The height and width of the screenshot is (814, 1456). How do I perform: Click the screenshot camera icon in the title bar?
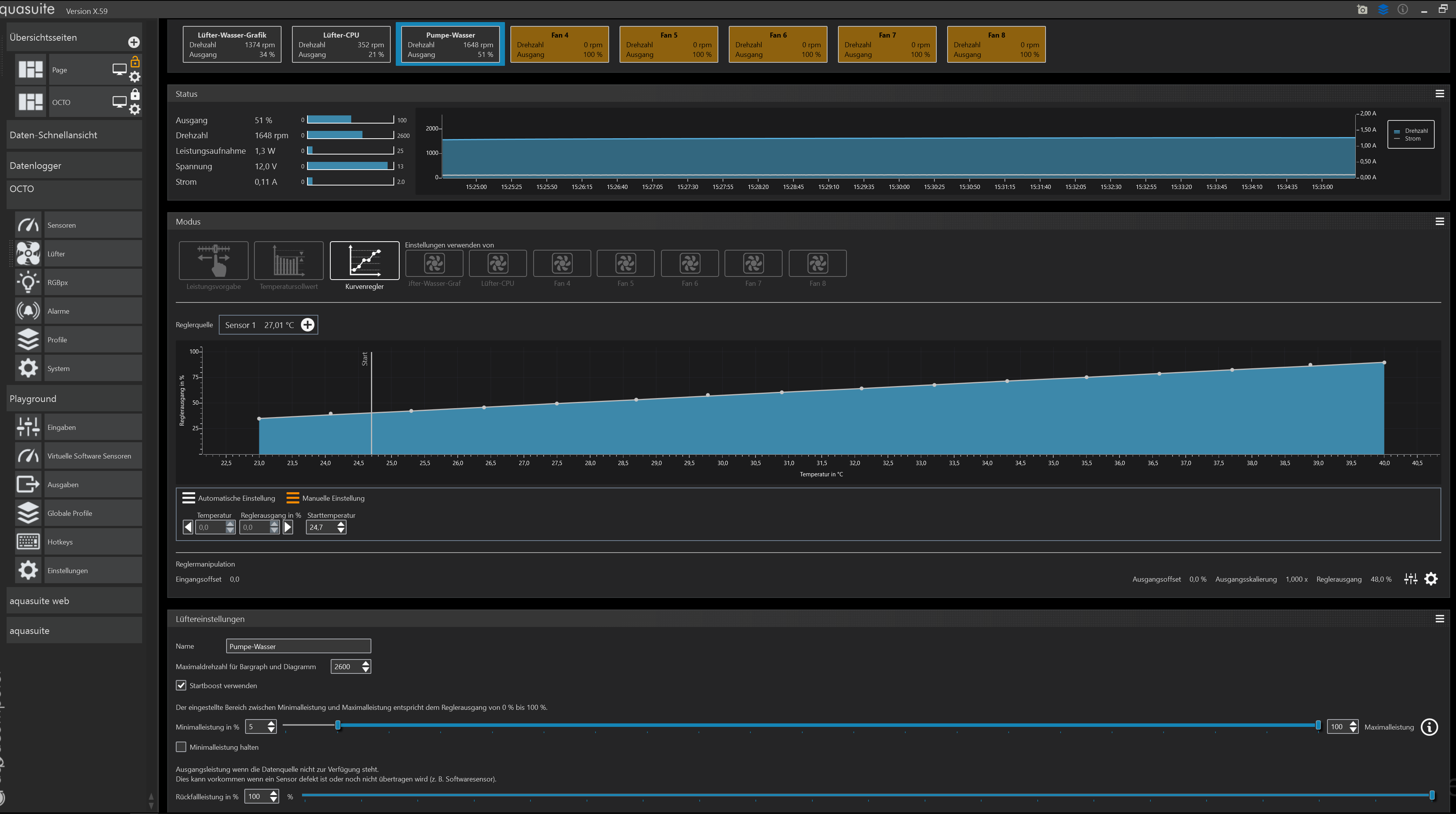click(x=1362, y=10)
